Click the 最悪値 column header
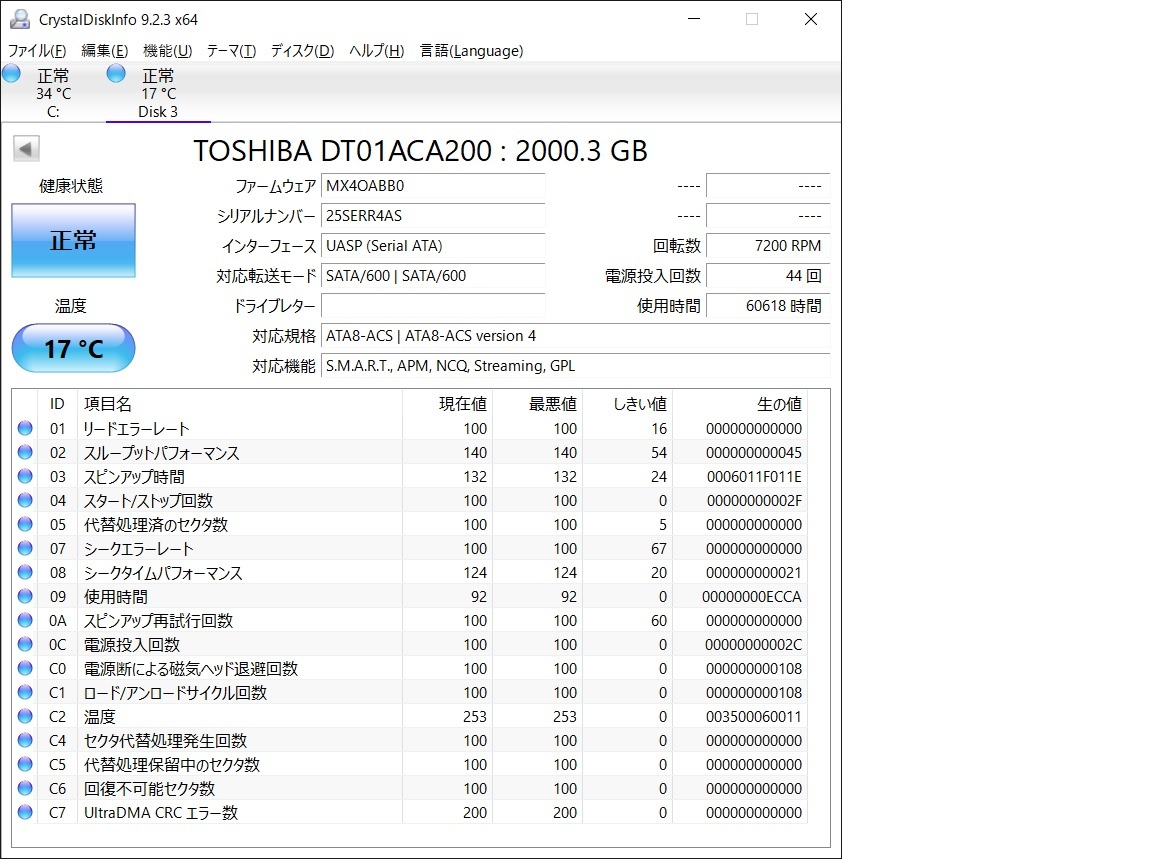Image resolution: width=1152 pixels, height=859 pixels. tap(538, 403)
